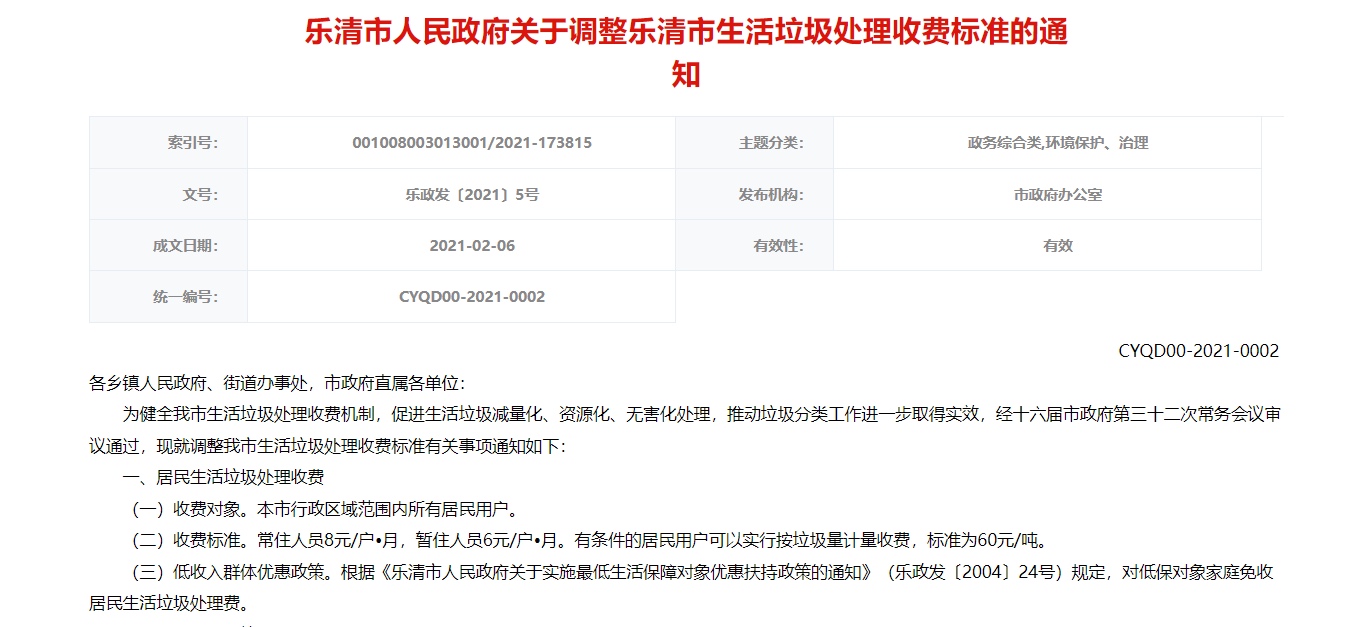Select the 市政府办公室 publisher value
This screenshot has height=627, width=1349.
1058,195
